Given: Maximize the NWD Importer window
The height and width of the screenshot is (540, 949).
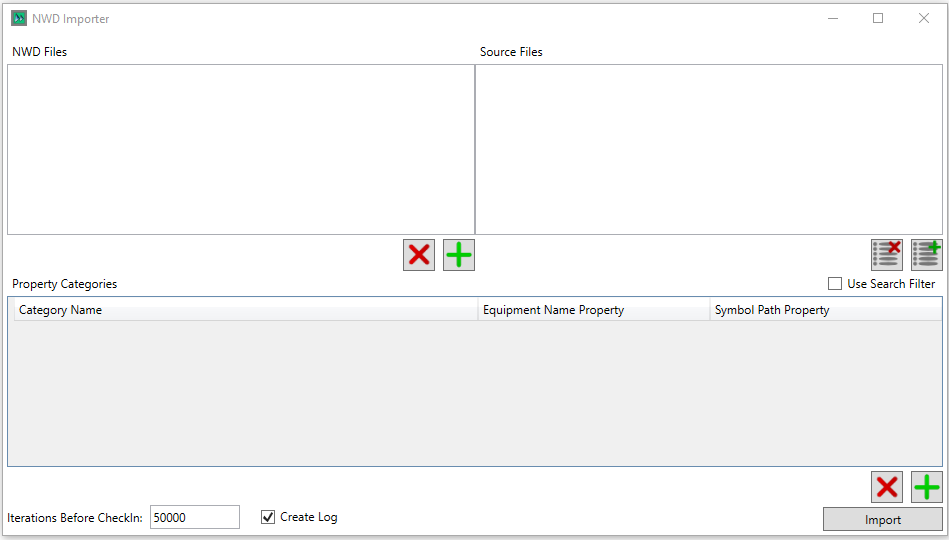Looking at the screenshot, I should point(878,18).
